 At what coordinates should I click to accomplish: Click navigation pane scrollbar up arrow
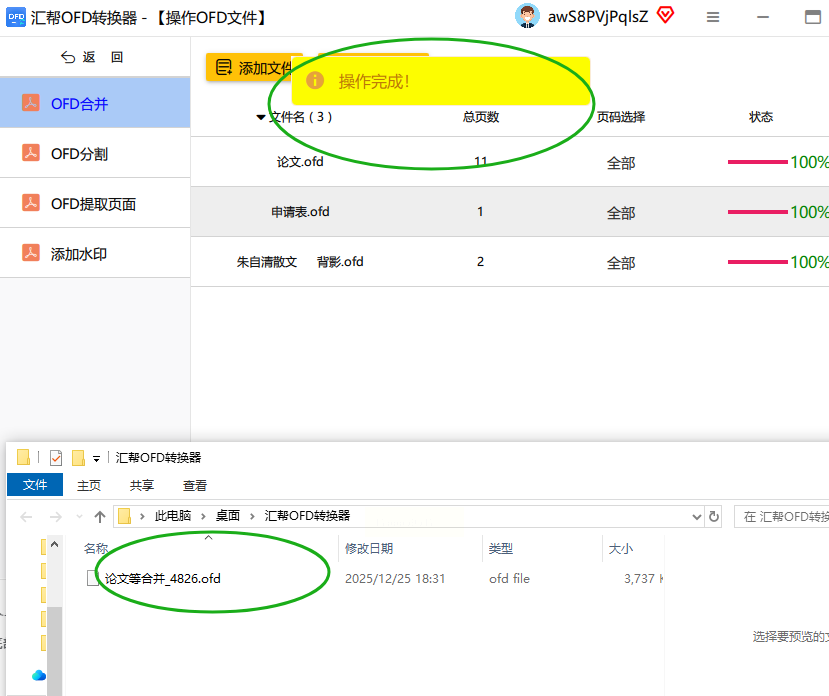(54, 544)
